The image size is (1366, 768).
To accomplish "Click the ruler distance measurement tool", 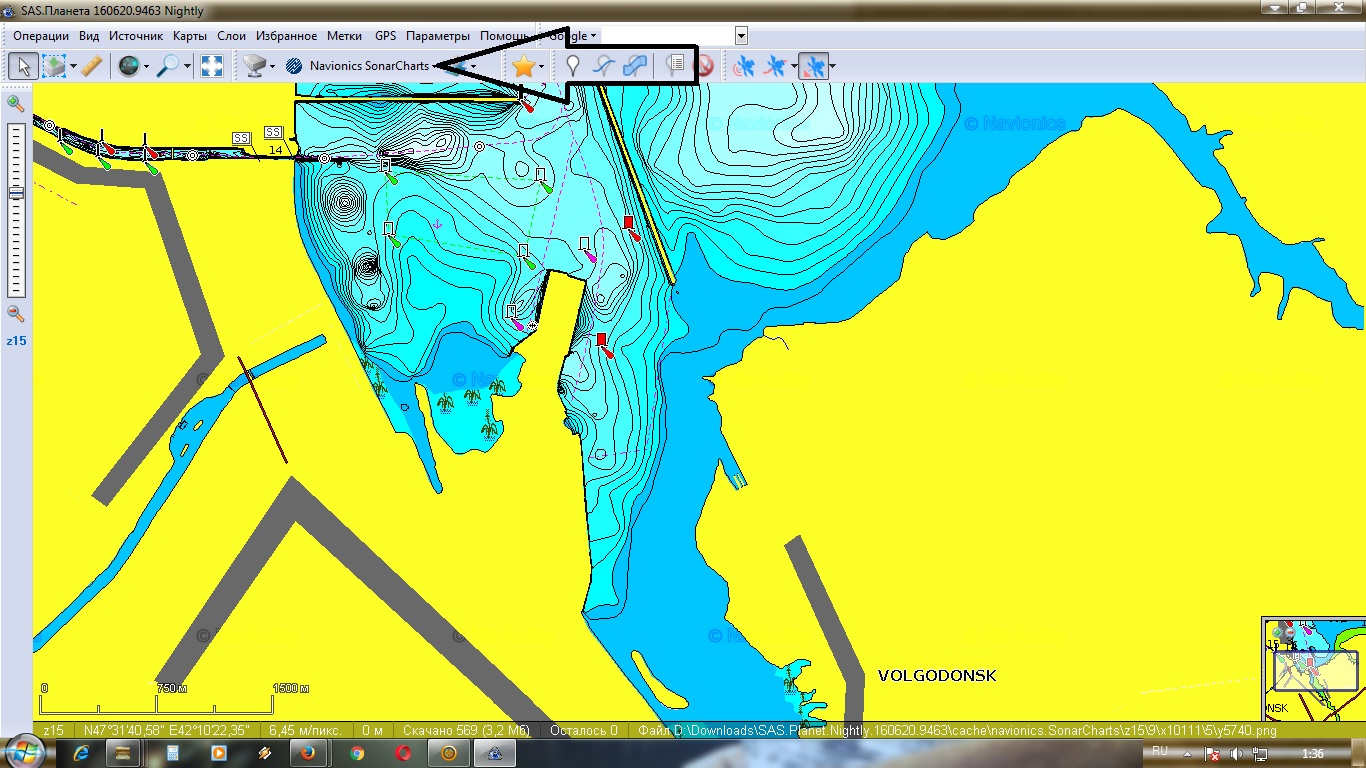I will 91,67.
